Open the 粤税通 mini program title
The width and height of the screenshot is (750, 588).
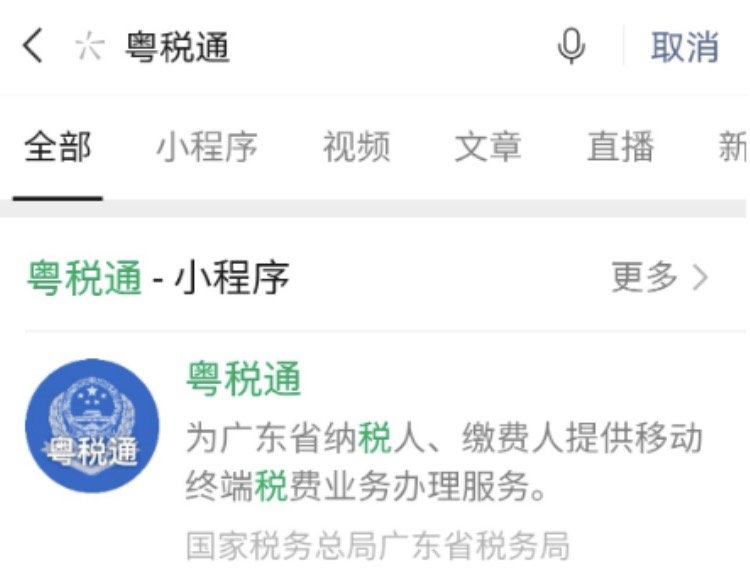[243, 378]
